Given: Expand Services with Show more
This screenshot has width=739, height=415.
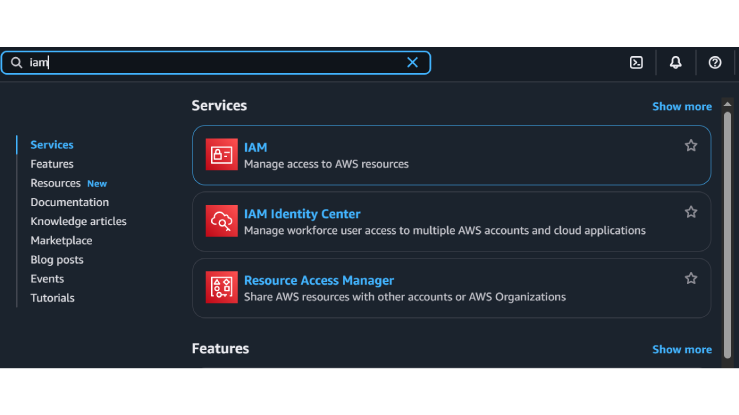Looking at the screenshot, I should [x=682, y=106].
